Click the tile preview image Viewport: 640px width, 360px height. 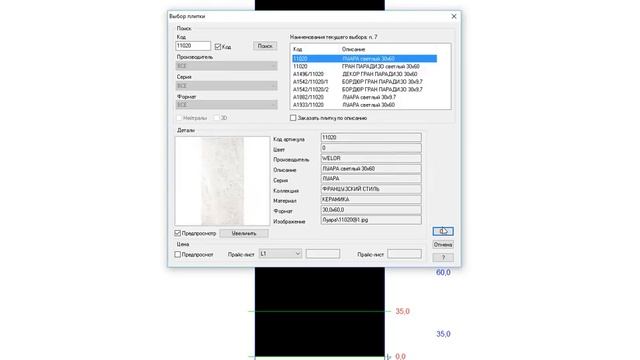[222, 181]
